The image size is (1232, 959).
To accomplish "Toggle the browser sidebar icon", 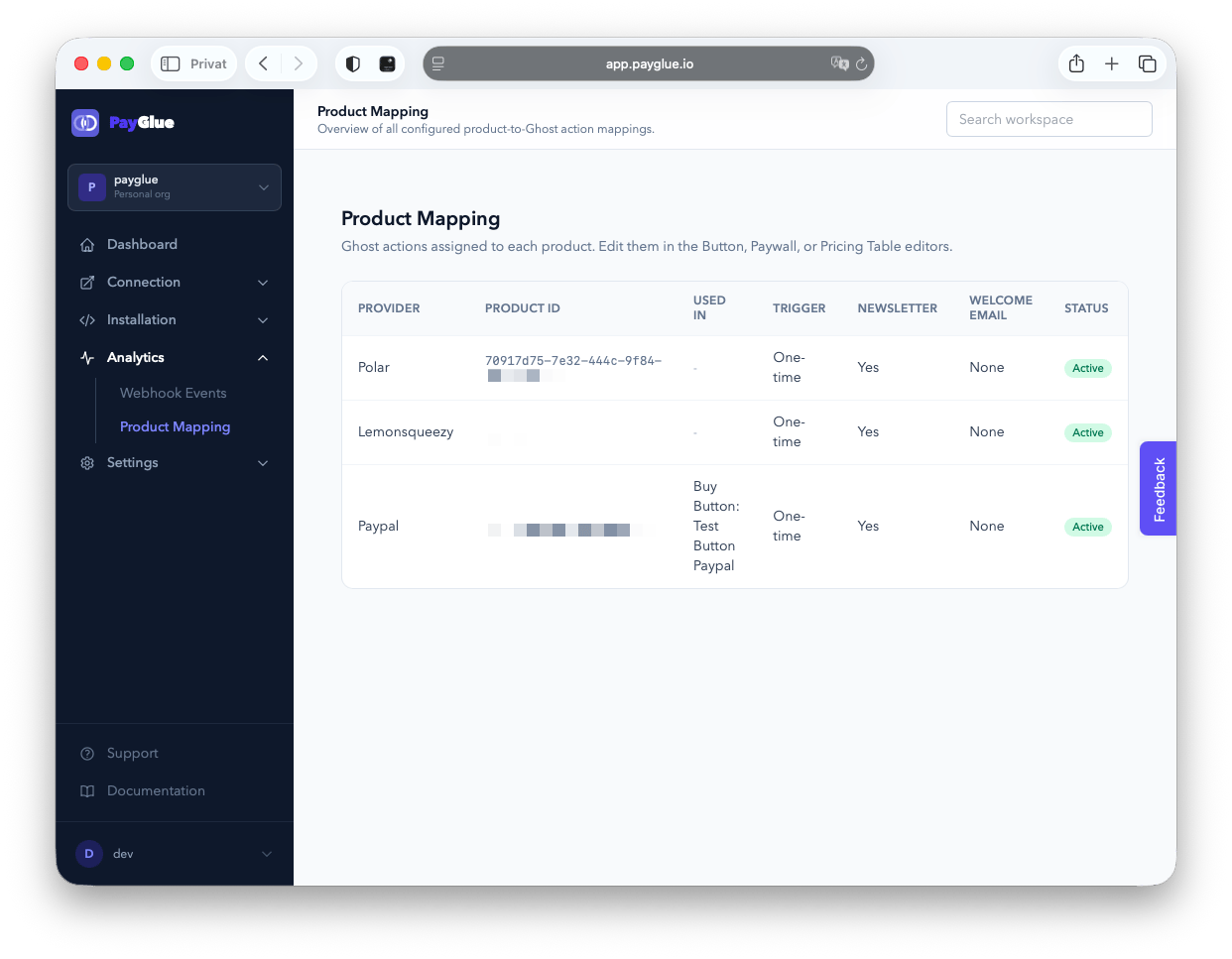I will 171,63.
